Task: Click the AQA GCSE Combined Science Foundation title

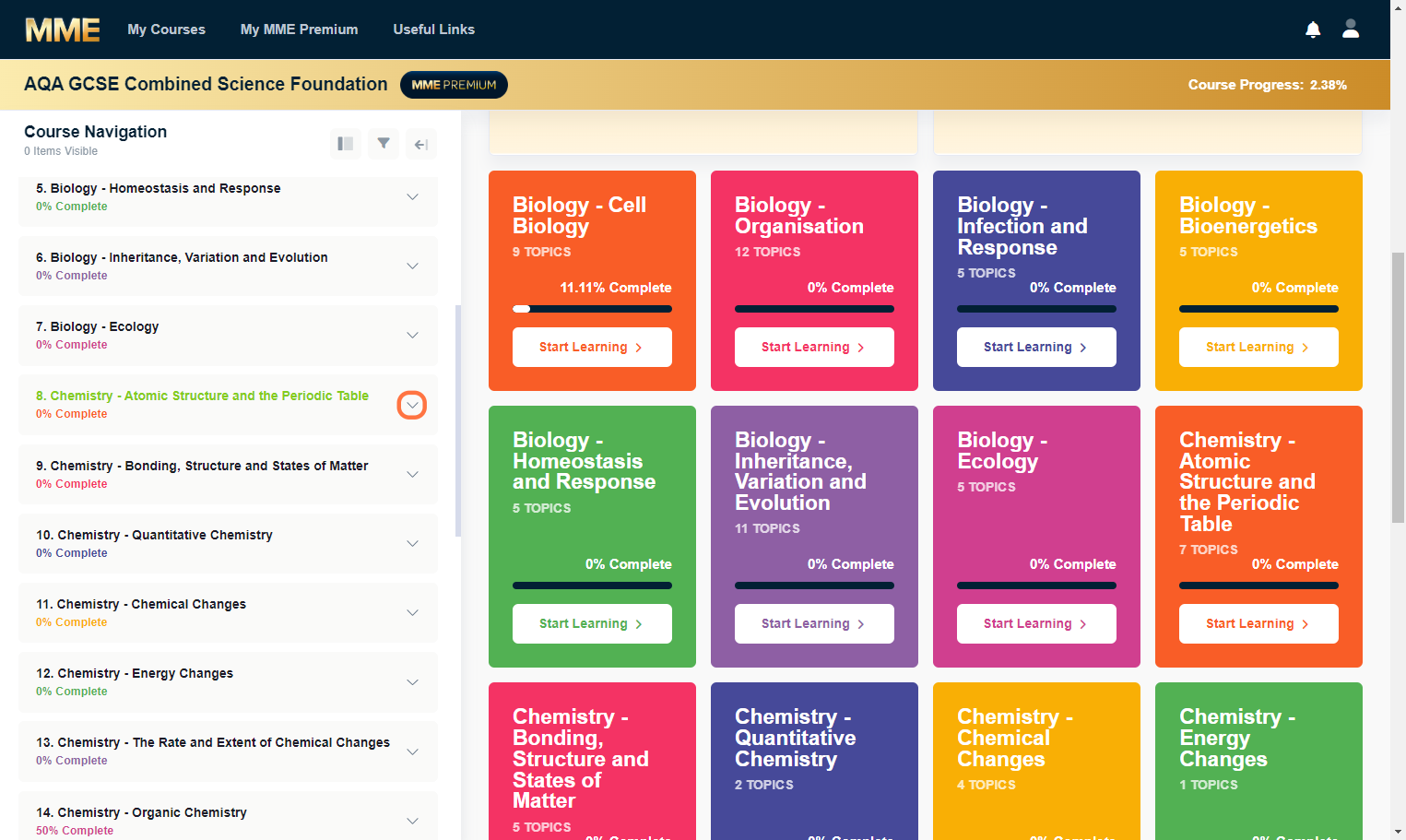Action: point(206,84)
